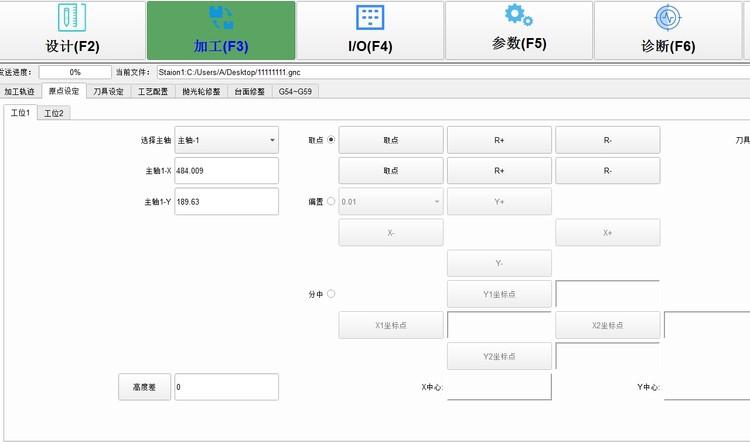The width and height of the screenshot is (750, 442).
Task: Select the 取点 radio button
Action: (331, 140)
